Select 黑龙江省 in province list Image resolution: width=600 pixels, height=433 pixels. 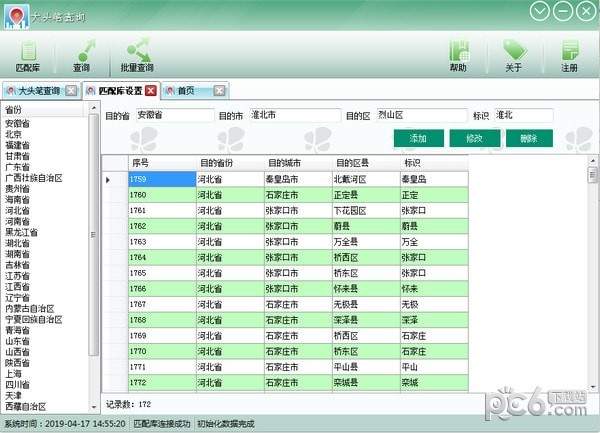pyautogui.click(x=22, y=232)
